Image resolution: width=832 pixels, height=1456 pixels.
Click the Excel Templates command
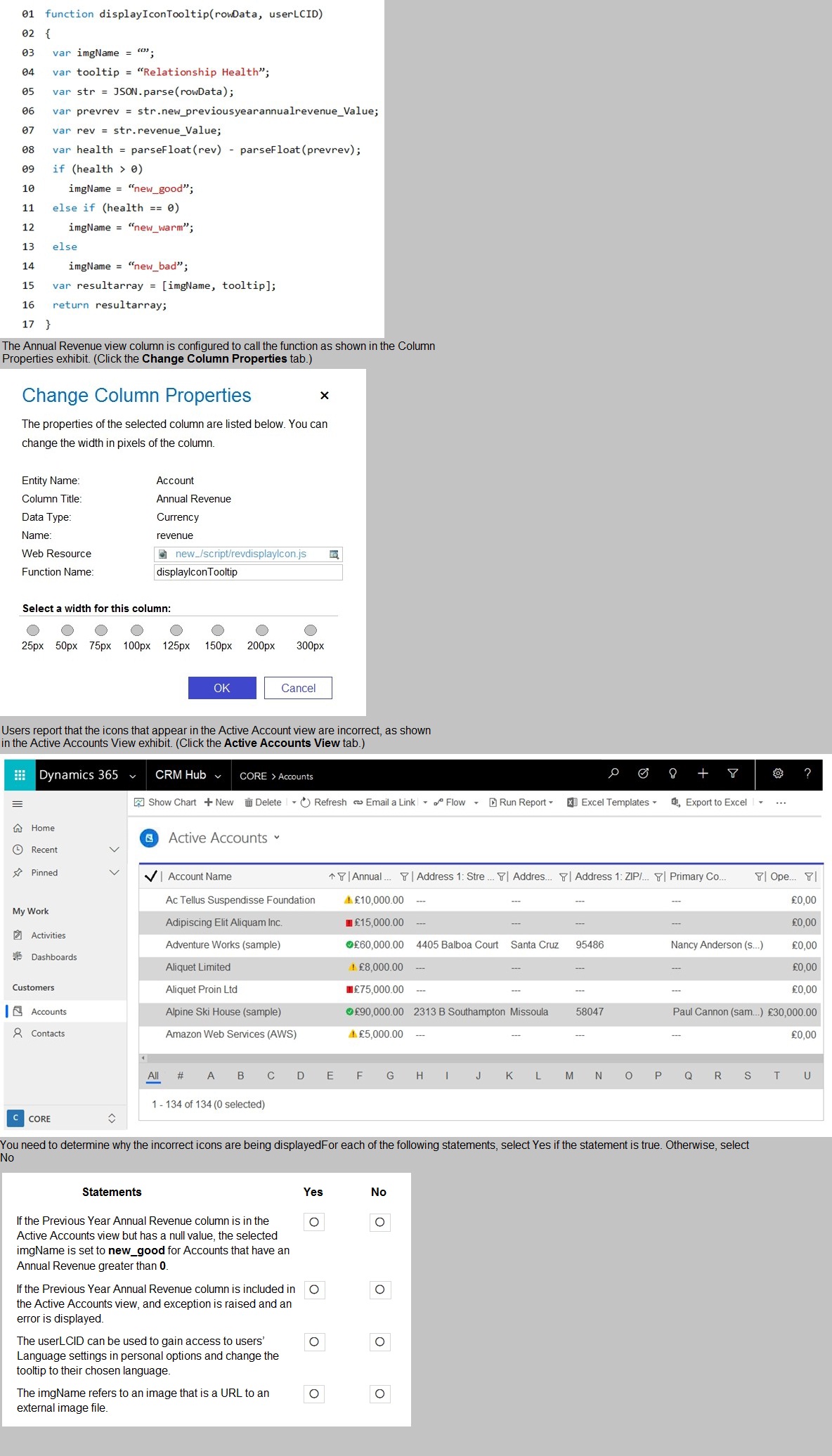coord(608,802)
